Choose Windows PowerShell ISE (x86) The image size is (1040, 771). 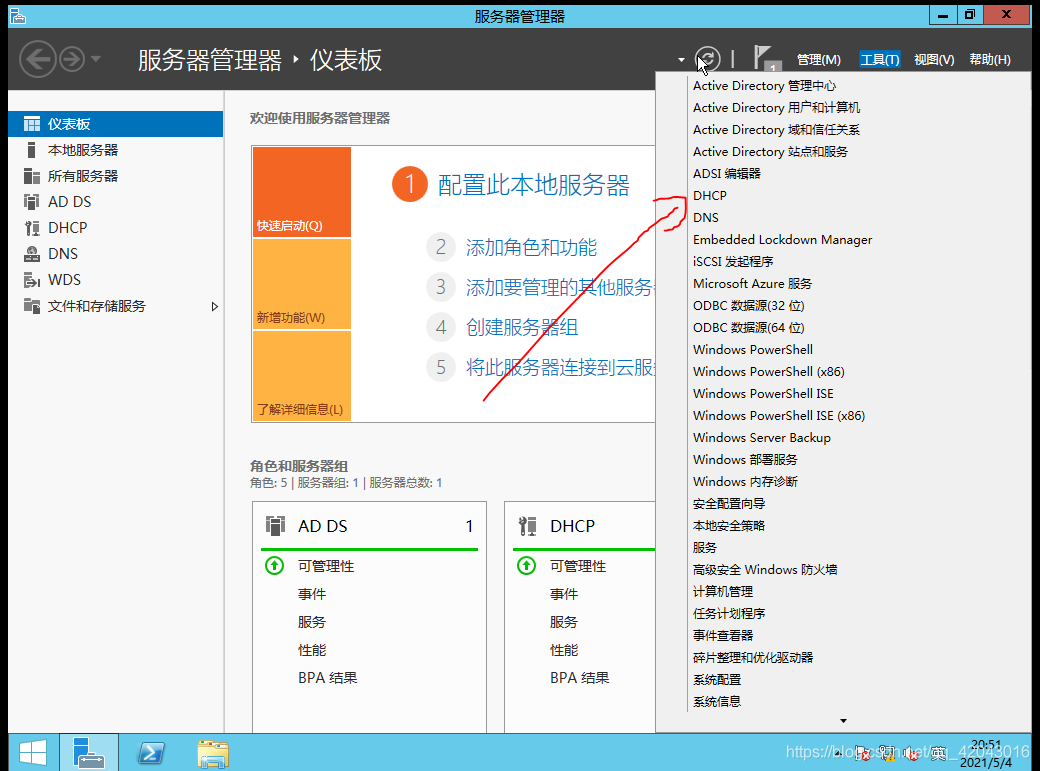[779, 415]
